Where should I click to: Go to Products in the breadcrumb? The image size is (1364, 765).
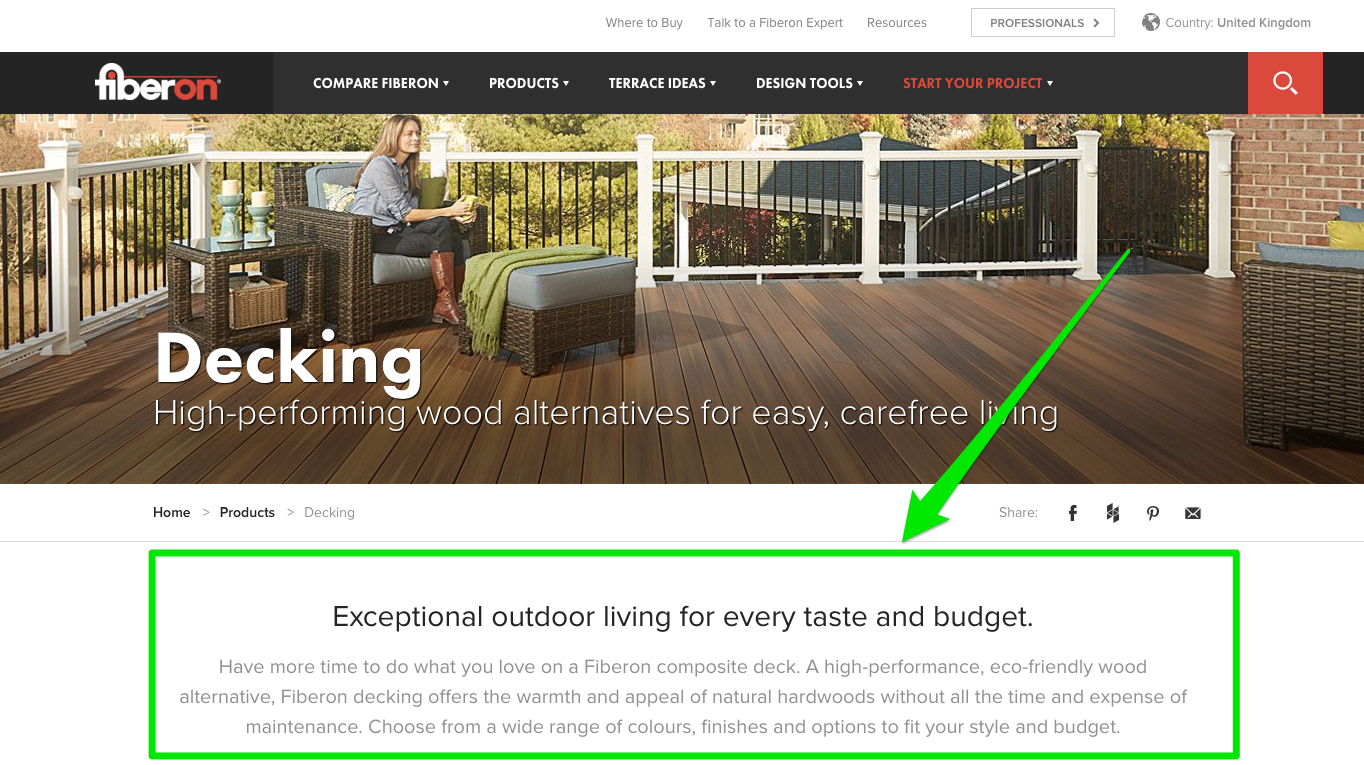point(247,512)
